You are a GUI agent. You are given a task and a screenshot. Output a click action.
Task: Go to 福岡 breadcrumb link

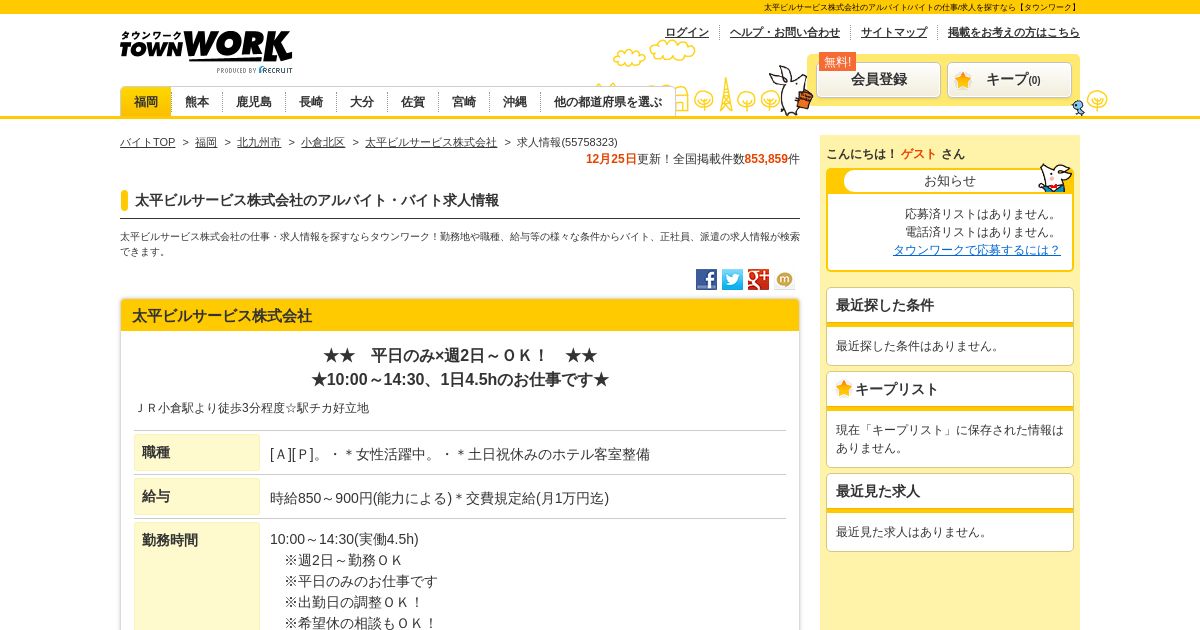pos(206,142)
